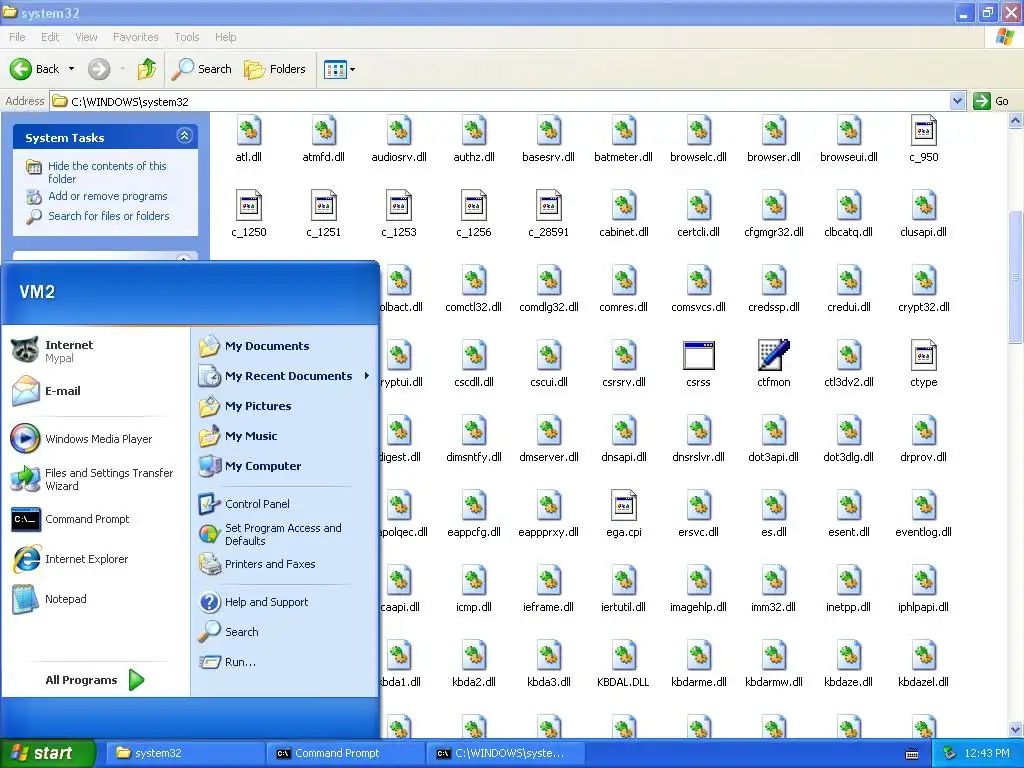
Task: Click the address bar path field
Action: 500,101
